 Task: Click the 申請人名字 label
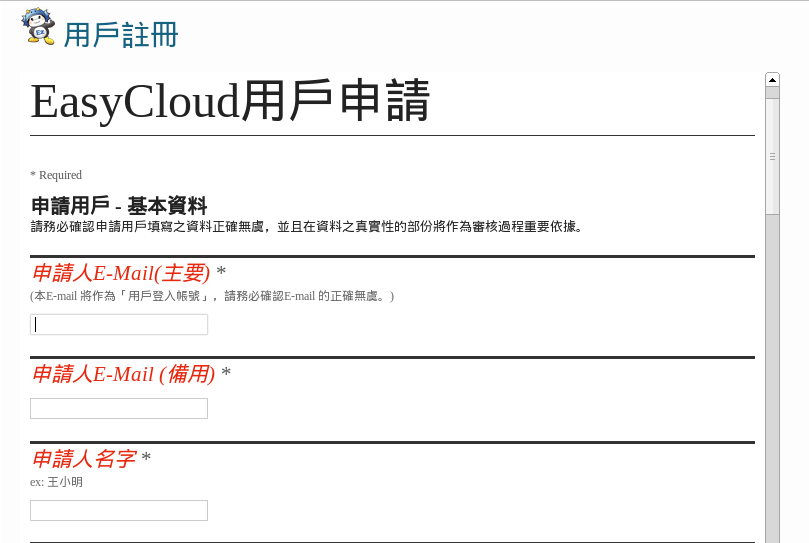pyautogui.click(x=85, y=458)
